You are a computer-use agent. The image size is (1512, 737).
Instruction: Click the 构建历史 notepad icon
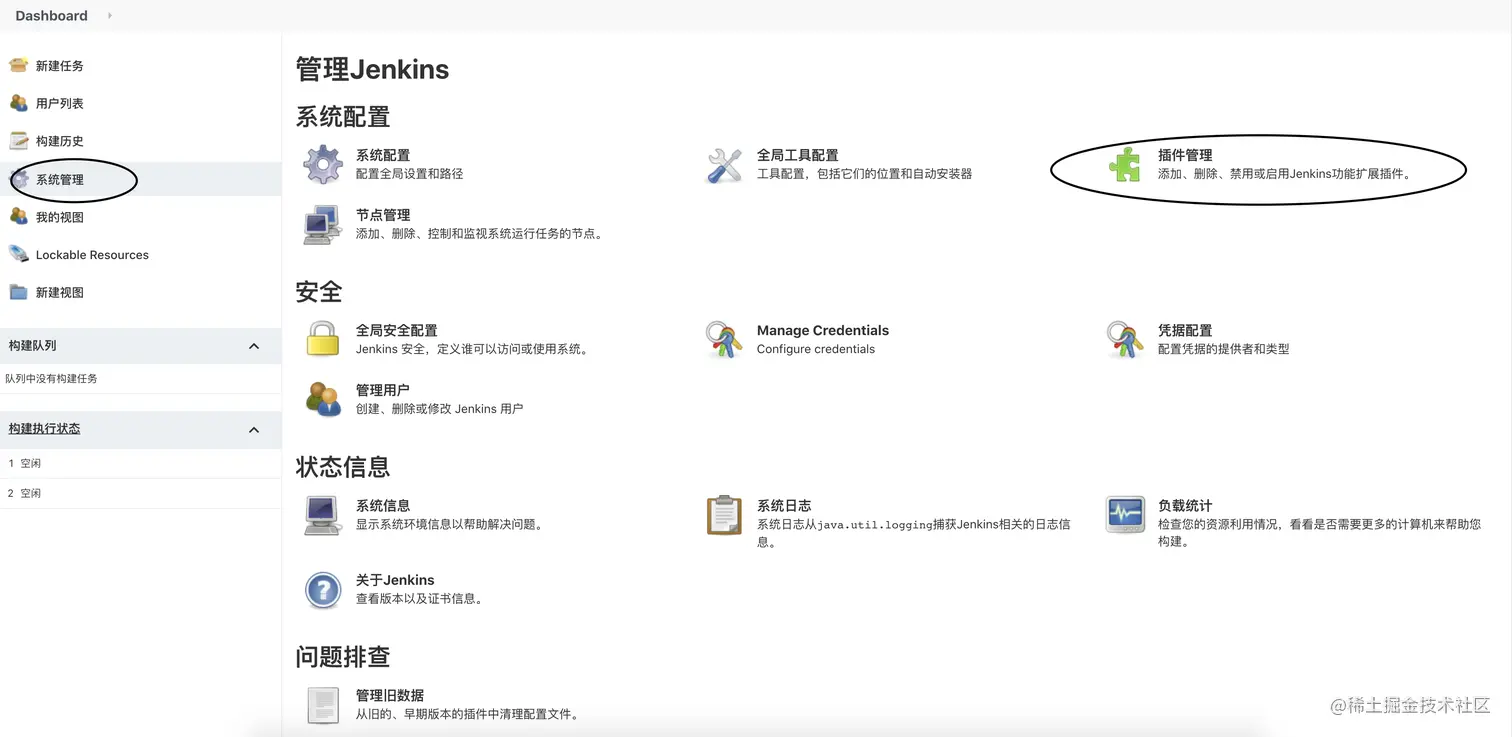(18, 141)
